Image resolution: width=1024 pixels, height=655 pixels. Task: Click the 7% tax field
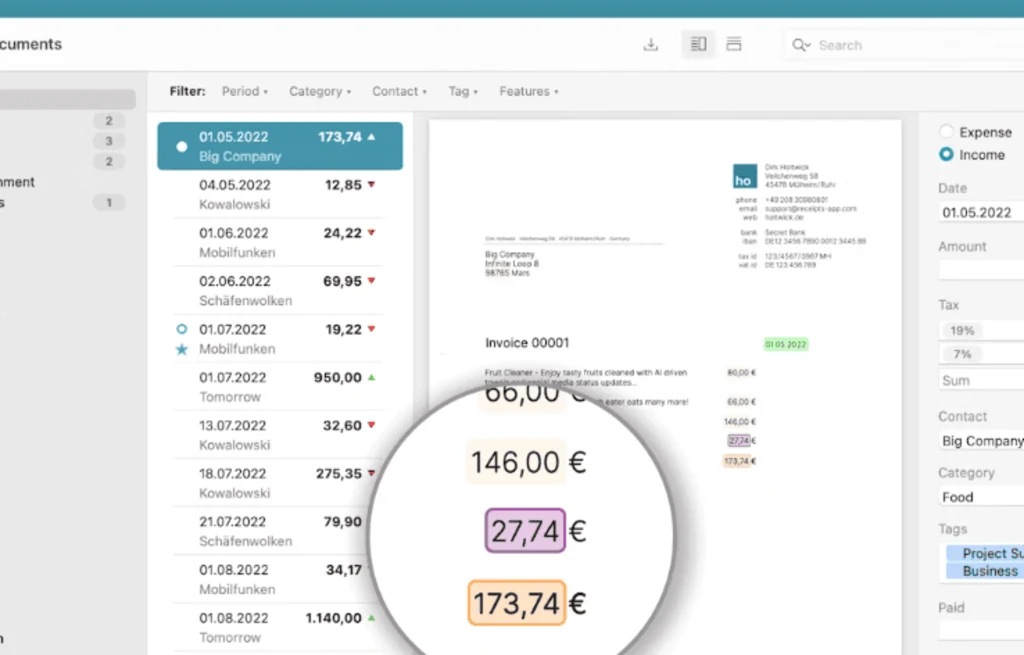981,354
